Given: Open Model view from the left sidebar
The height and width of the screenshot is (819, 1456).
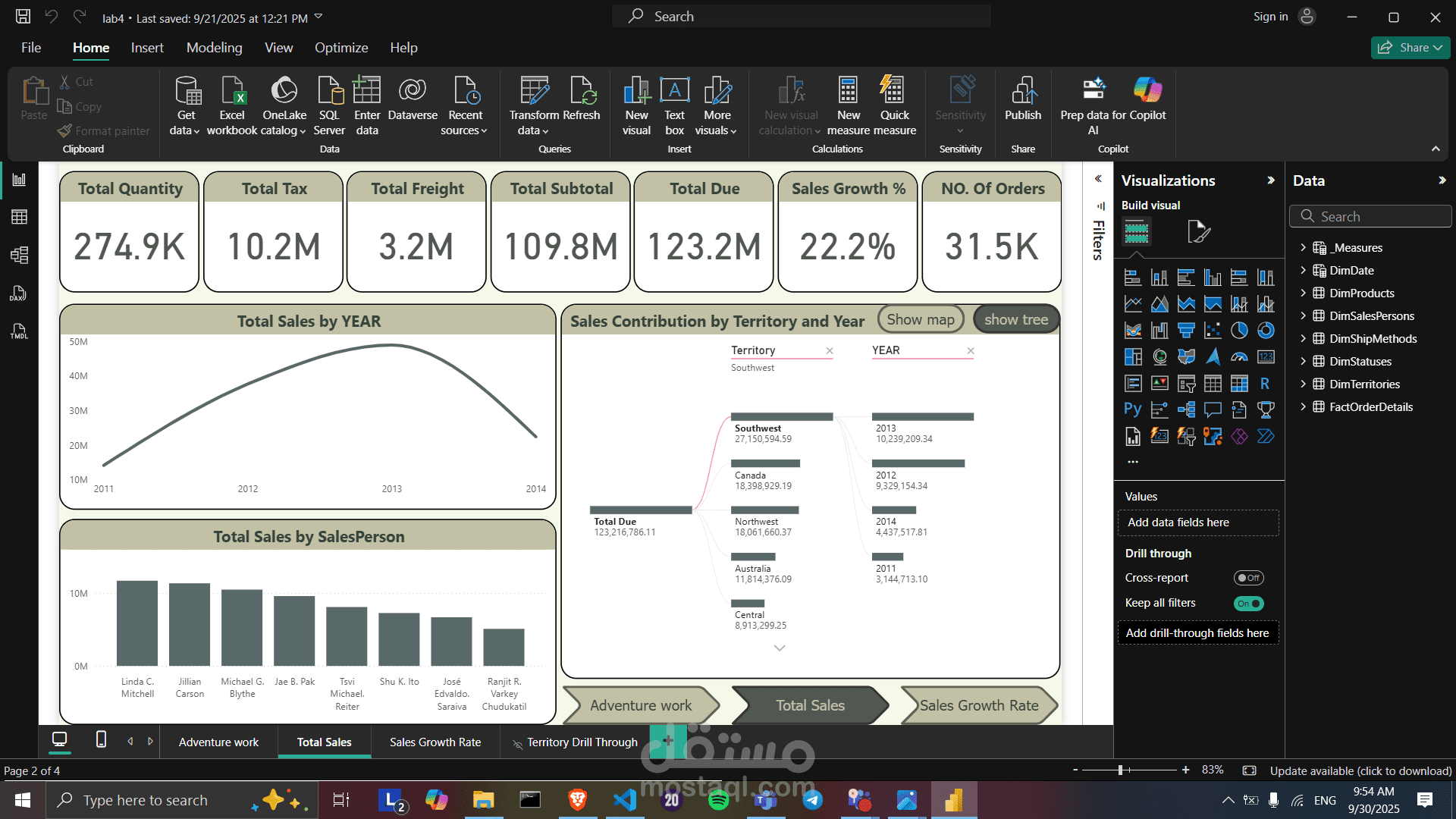Looking at the screenshot, I should (x=20, y=256).
